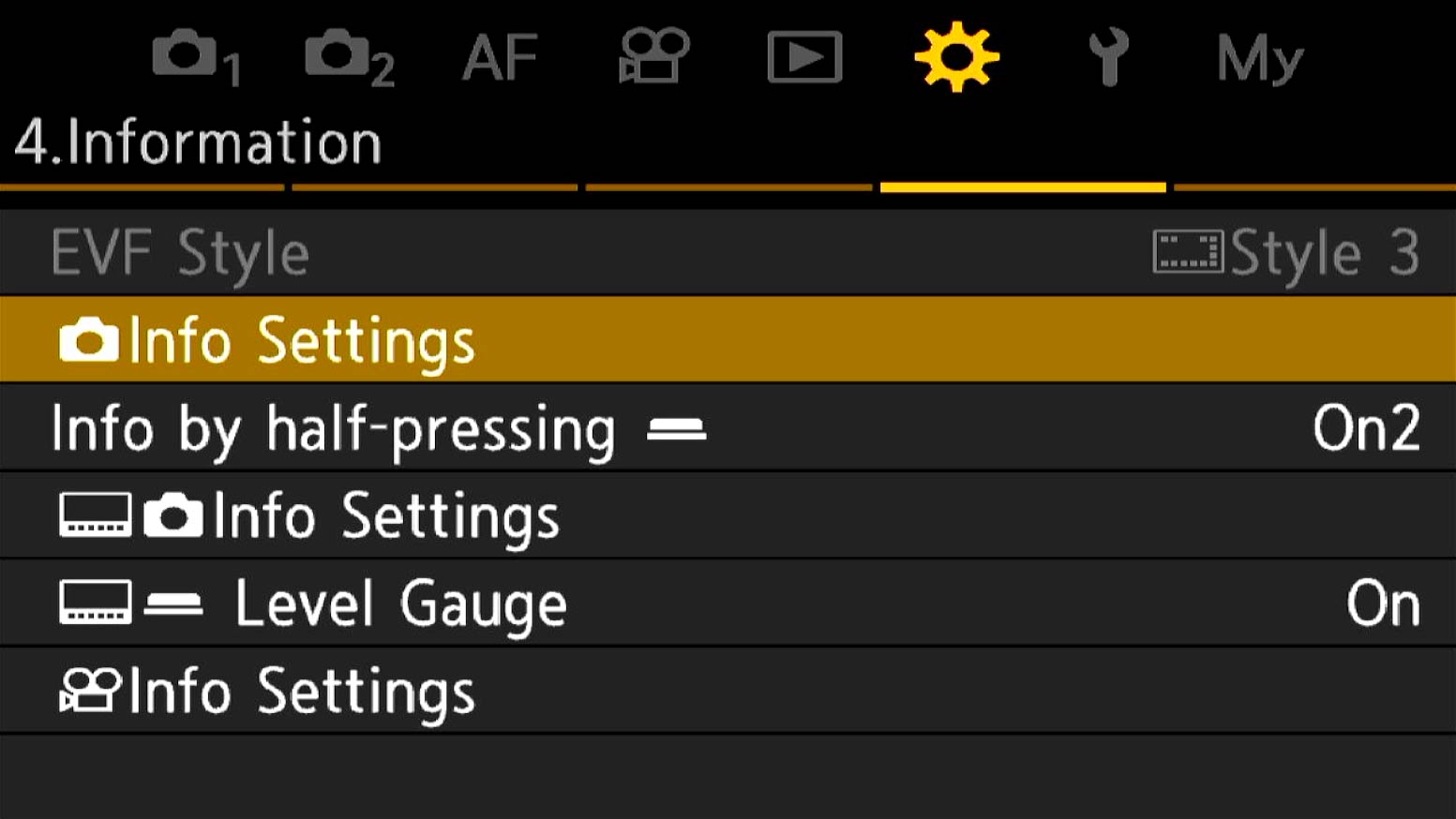
Task: Toggle the Level Gauge On value
Action: (1383, 603)
